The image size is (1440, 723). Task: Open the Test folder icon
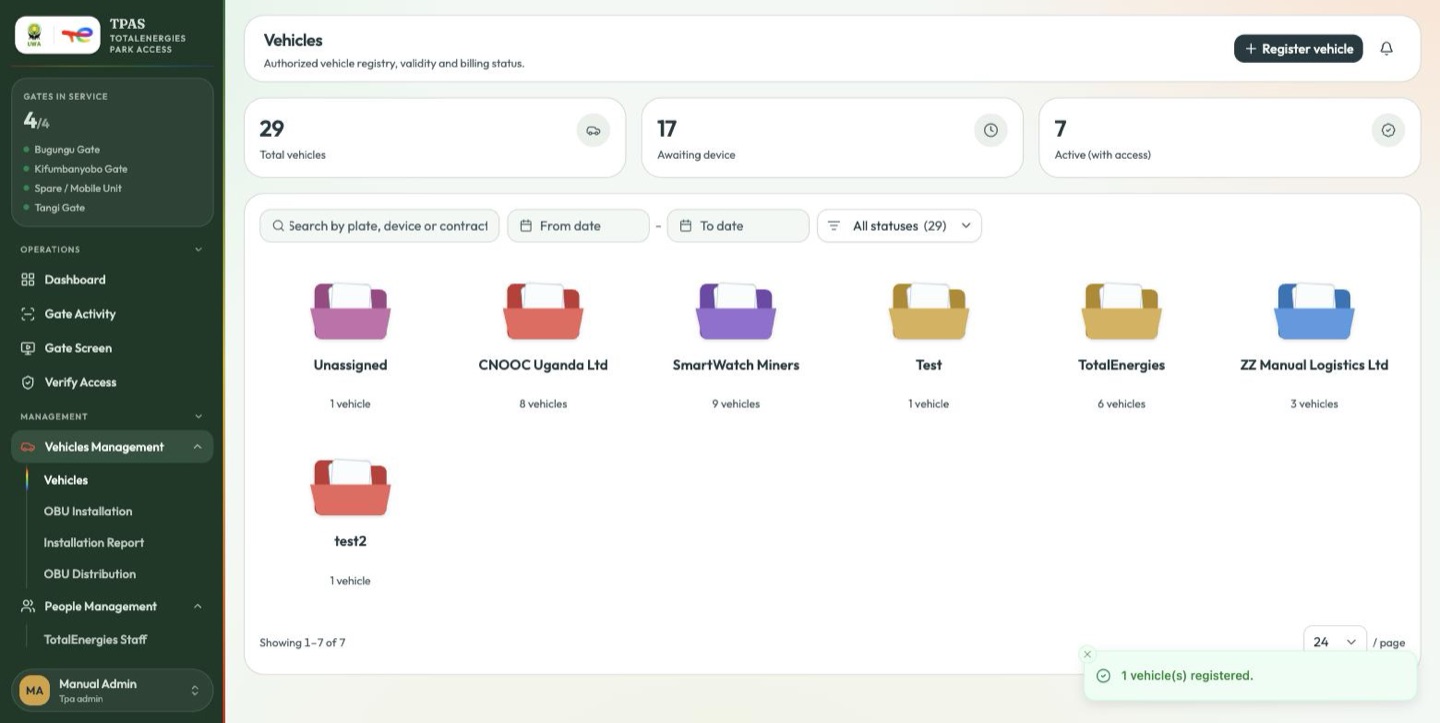[929, 311]
